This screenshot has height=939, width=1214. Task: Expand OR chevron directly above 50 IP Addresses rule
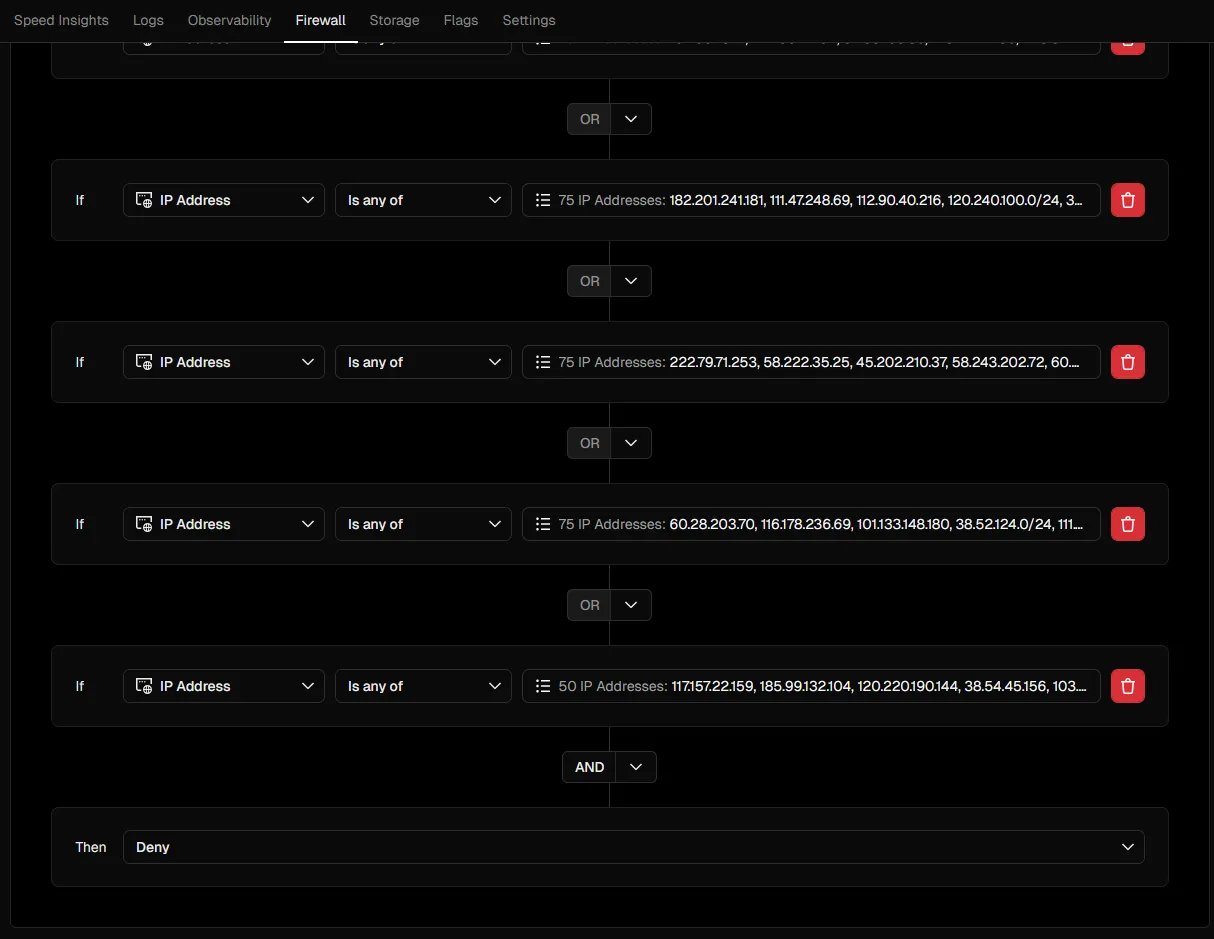point(631,605)
